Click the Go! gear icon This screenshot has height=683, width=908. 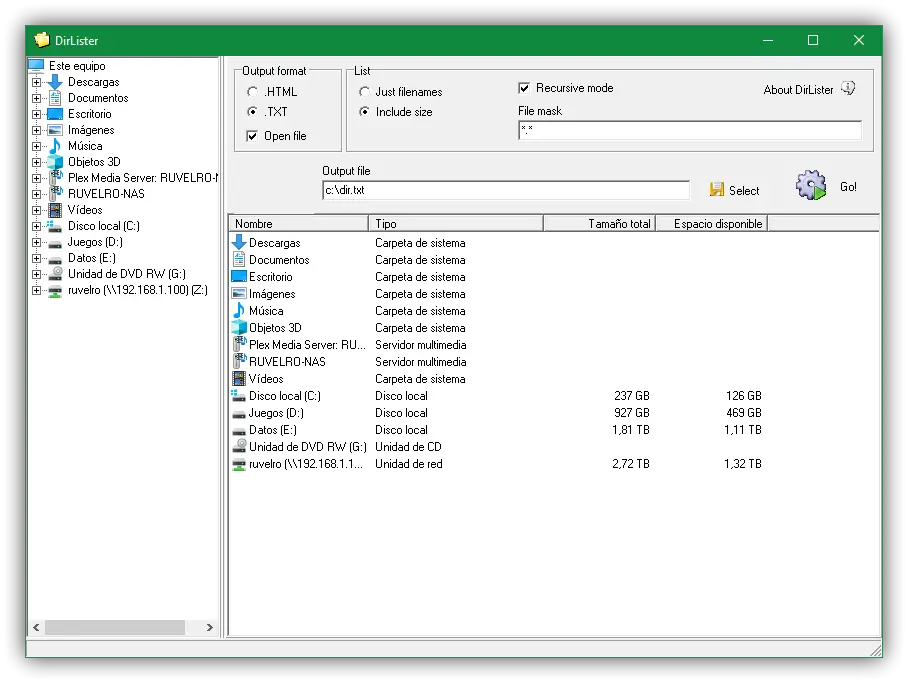(811, 185)
